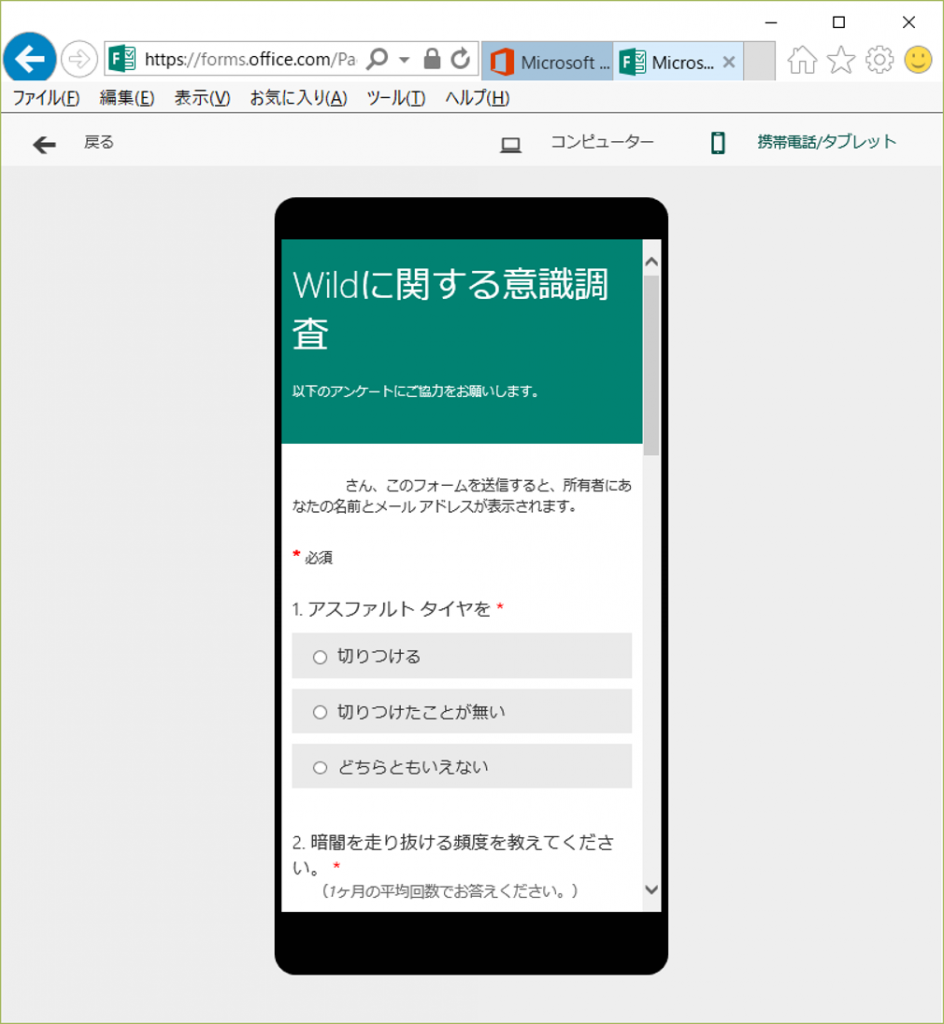Open a new blank tab
The image size is (944, 1024).
pos(759,61)
